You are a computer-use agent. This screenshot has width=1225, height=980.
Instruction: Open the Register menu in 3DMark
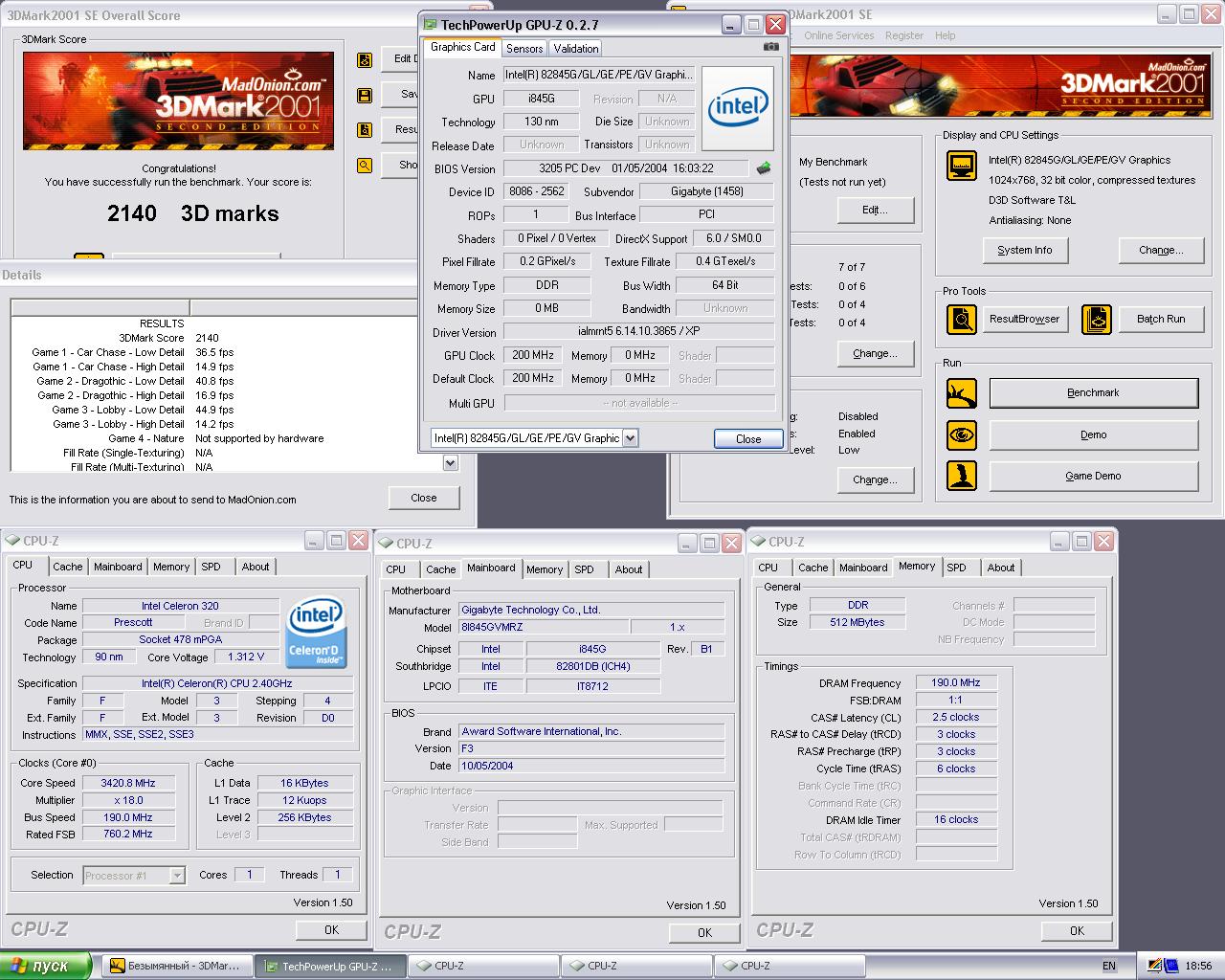point(904,35)
